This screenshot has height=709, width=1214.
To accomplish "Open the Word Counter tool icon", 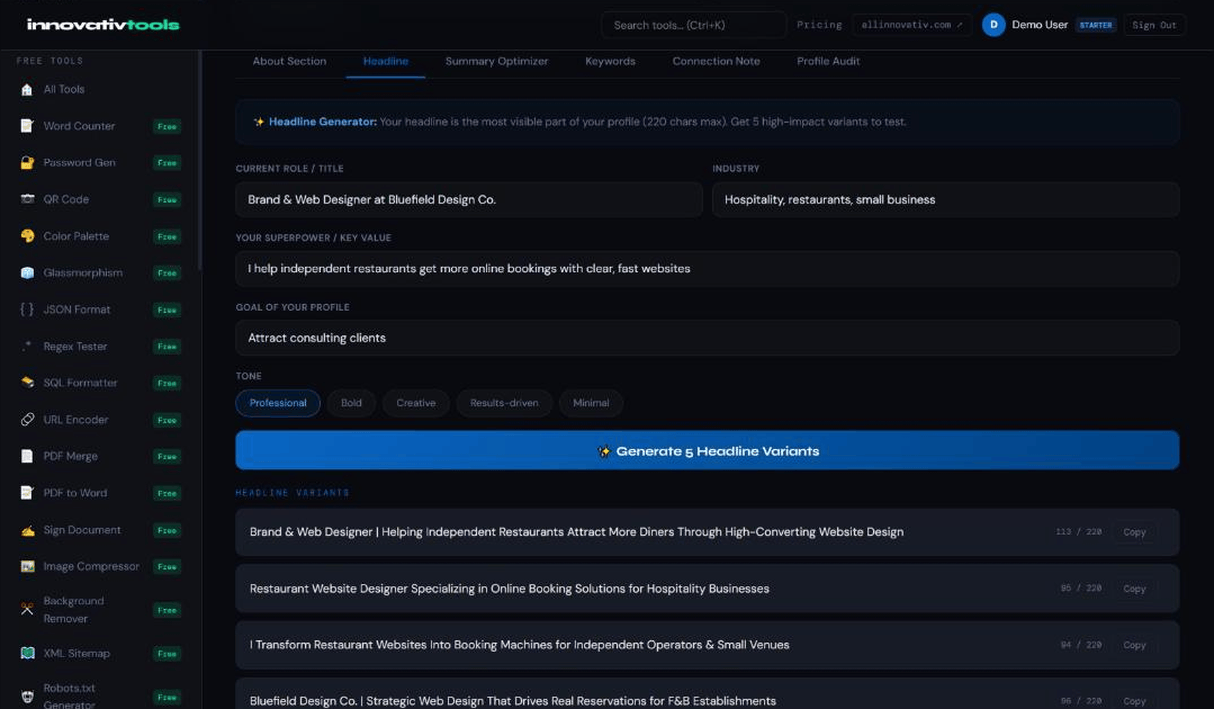I will click(x=27, y=126).
